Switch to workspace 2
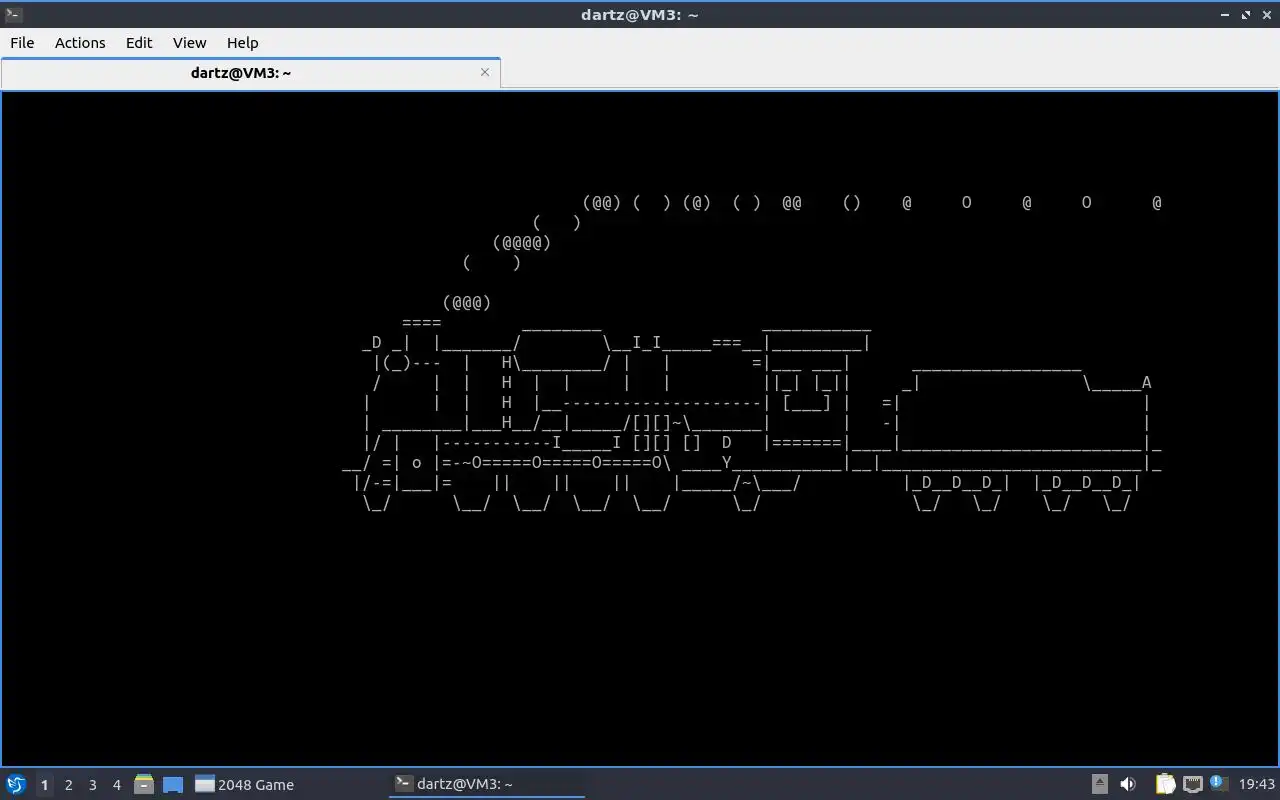1280x800 pixels. 68,785
